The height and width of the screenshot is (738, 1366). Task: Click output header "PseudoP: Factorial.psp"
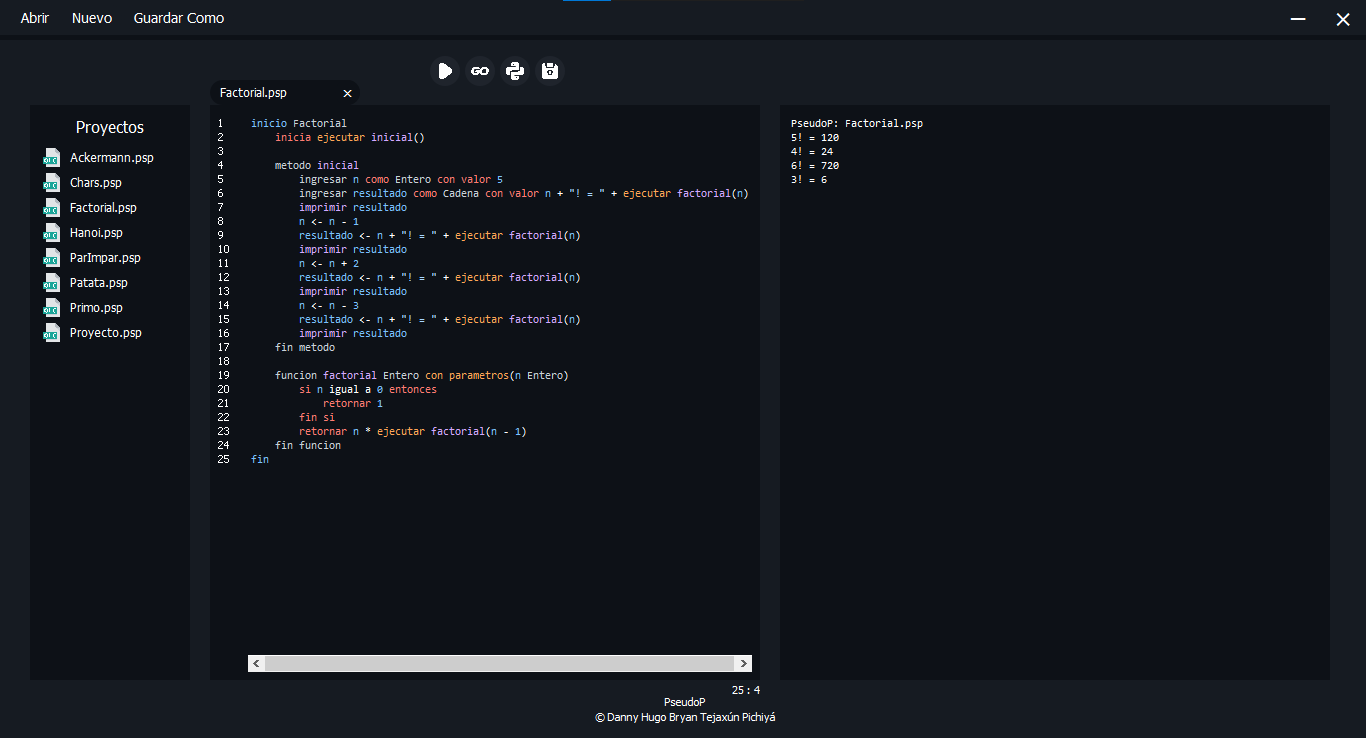[x=857, y=123]
